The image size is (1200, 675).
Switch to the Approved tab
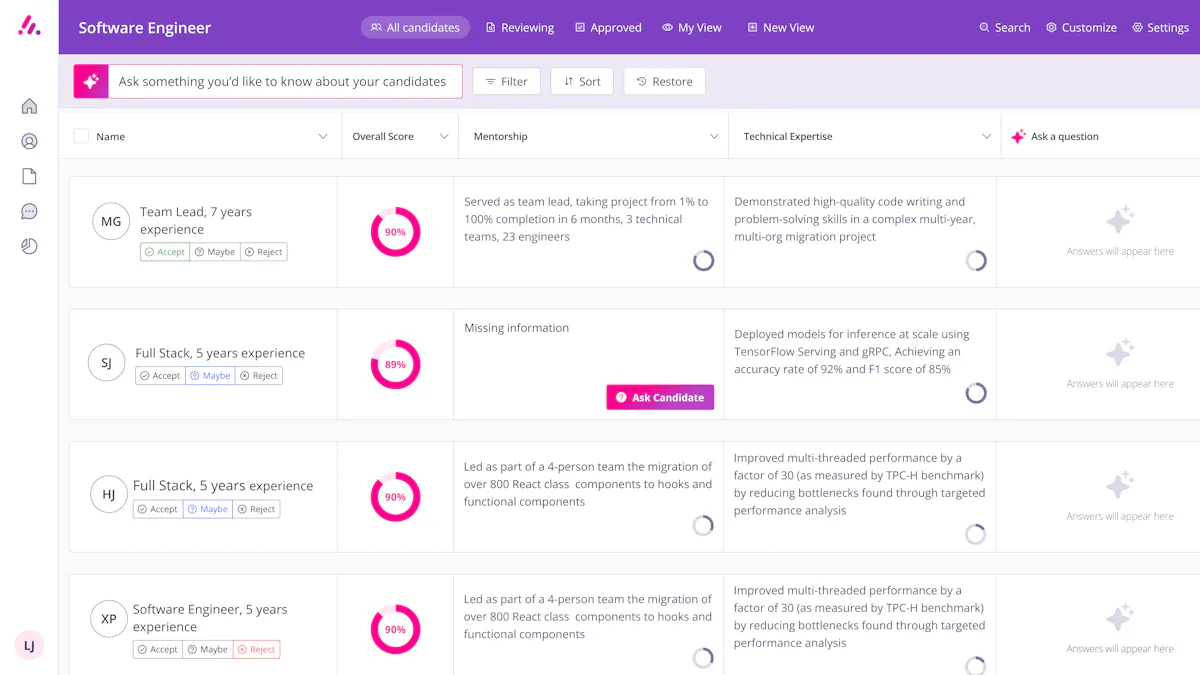pos(608,27)
